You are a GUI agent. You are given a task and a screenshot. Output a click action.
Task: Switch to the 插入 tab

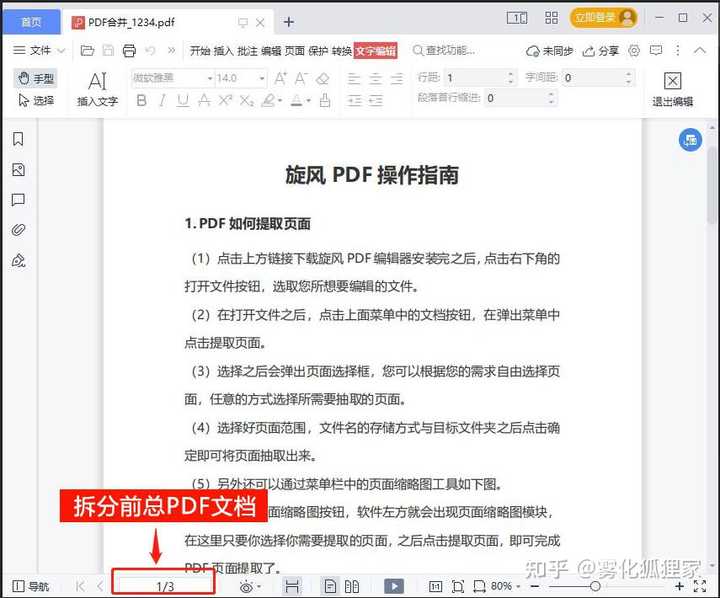224,51
